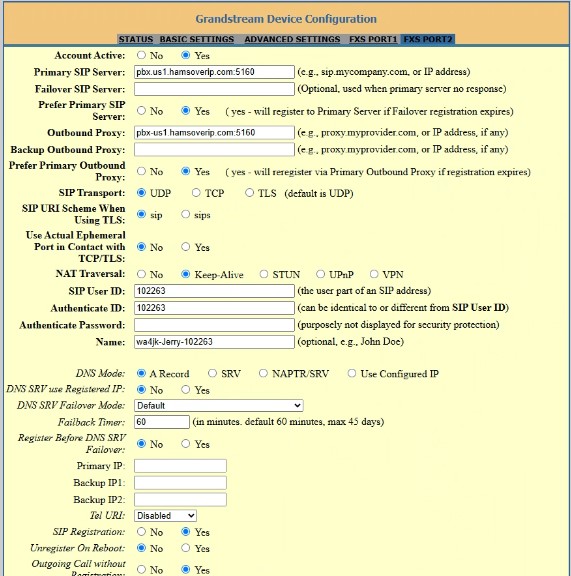Set DNS SRV use Registered IP to Yes
This screenshot has height=576, width=571.
coord(186,389)
